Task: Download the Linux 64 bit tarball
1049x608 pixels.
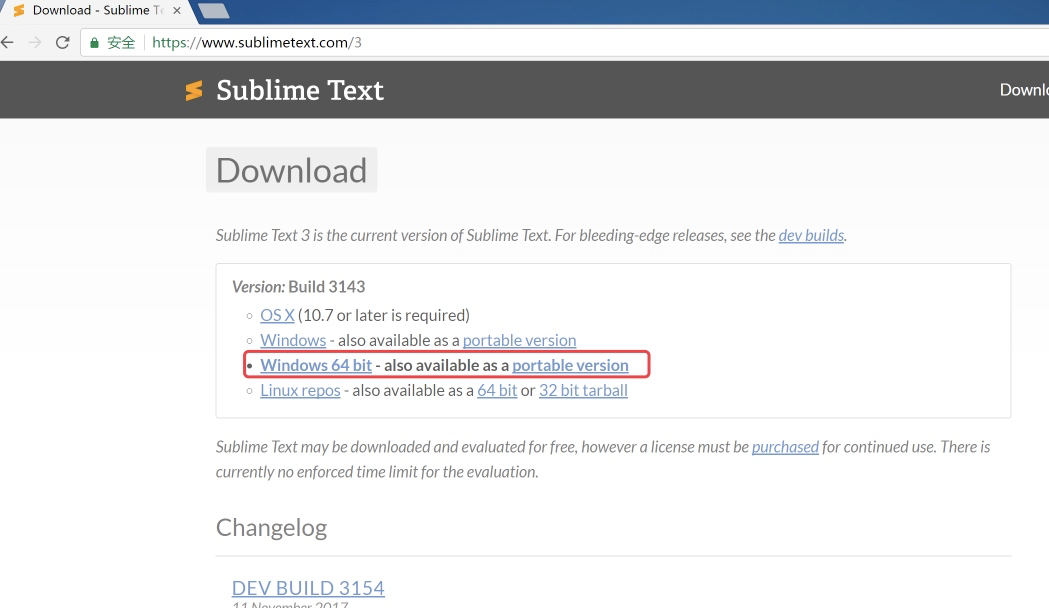Action: (497, 391)
